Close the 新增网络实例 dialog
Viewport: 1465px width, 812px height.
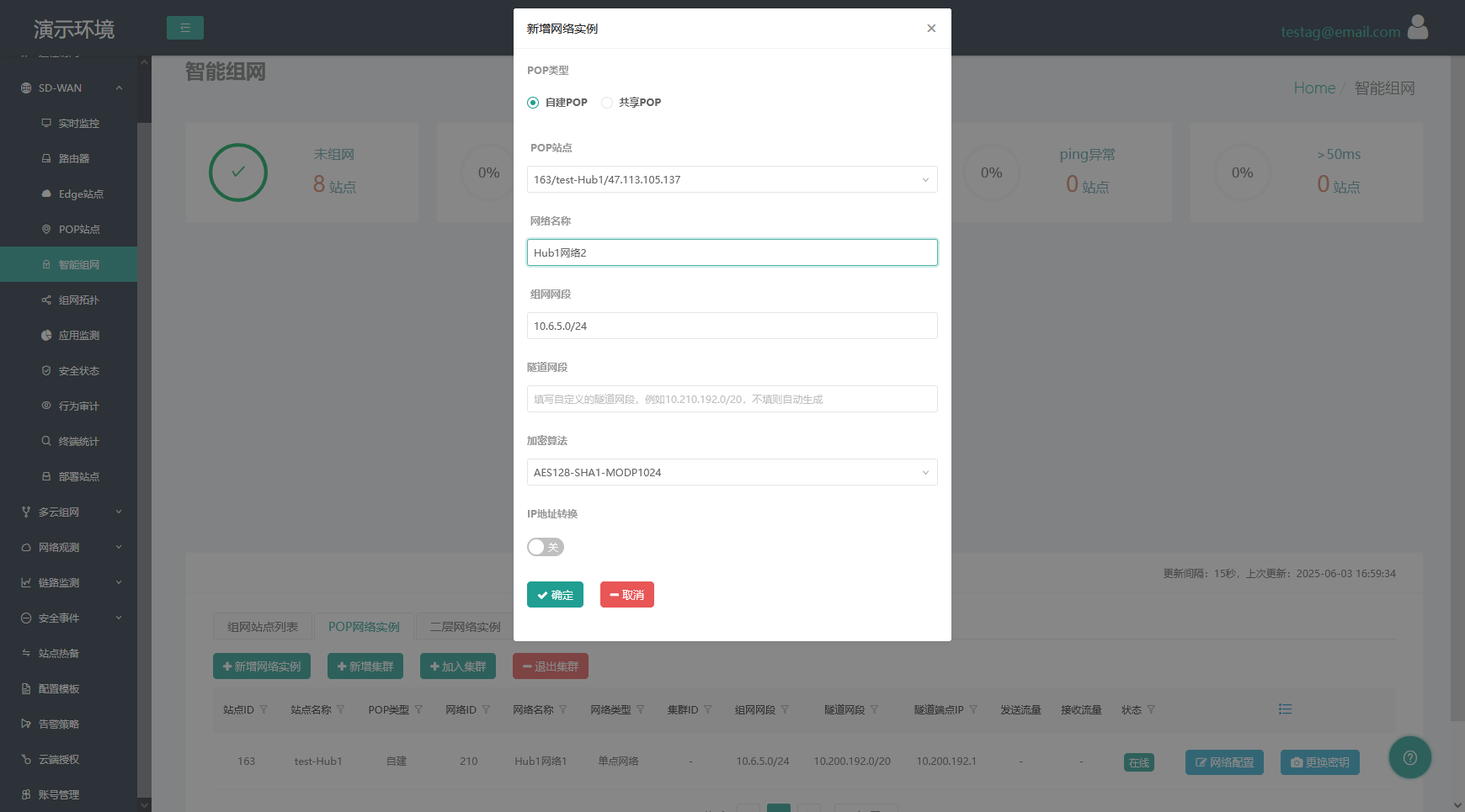(931, 28)
